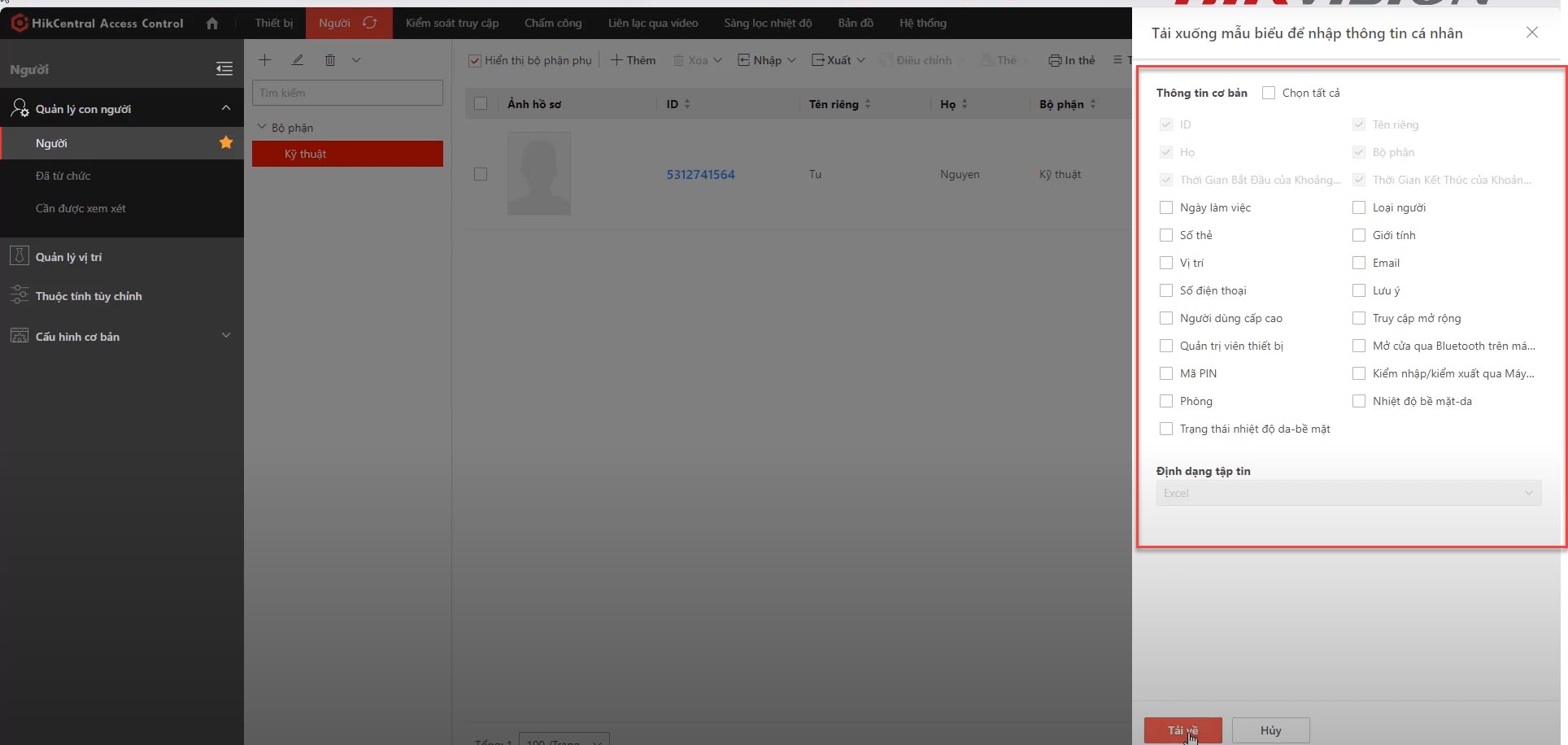Click the Tìm kiếm search field
1568x745 pixels.
tap(347, 93)
